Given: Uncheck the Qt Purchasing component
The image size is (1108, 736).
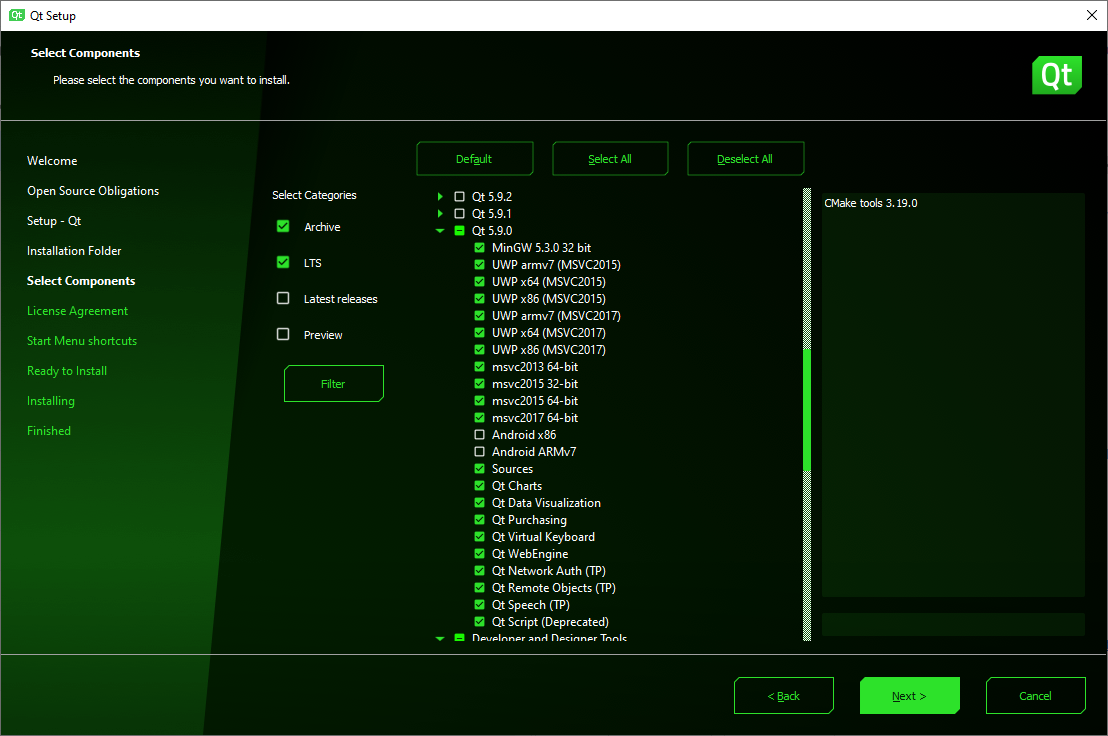Looking at the screenshot, I should (x=479, y=519).
